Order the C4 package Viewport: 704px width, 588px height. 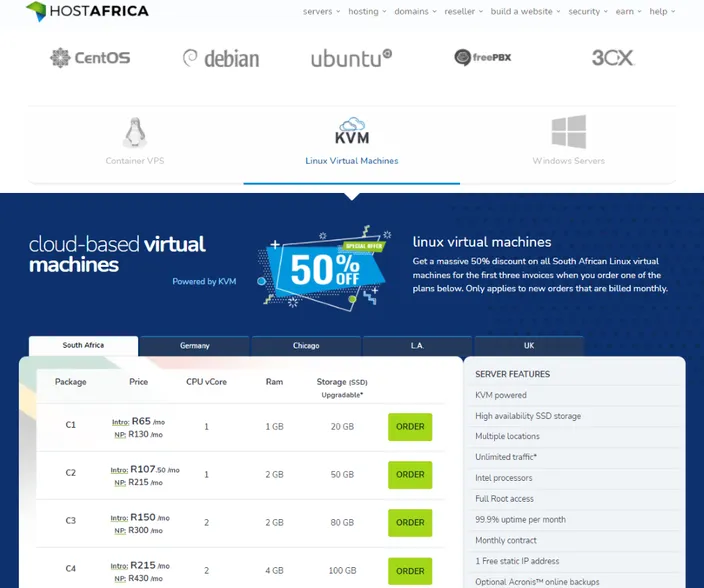coord(410,571)
